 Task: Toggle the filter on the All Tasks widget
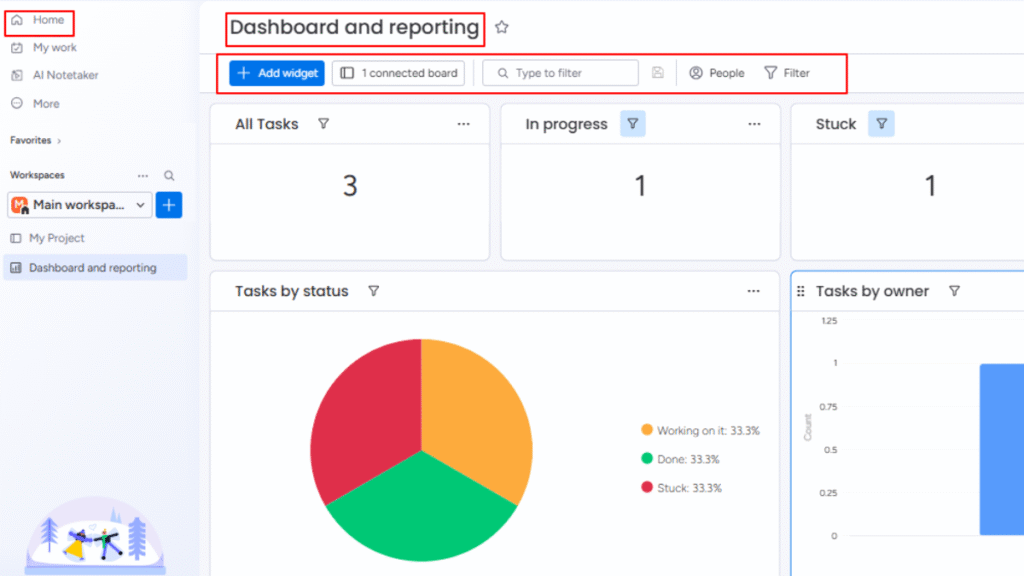tap(323, 123)
